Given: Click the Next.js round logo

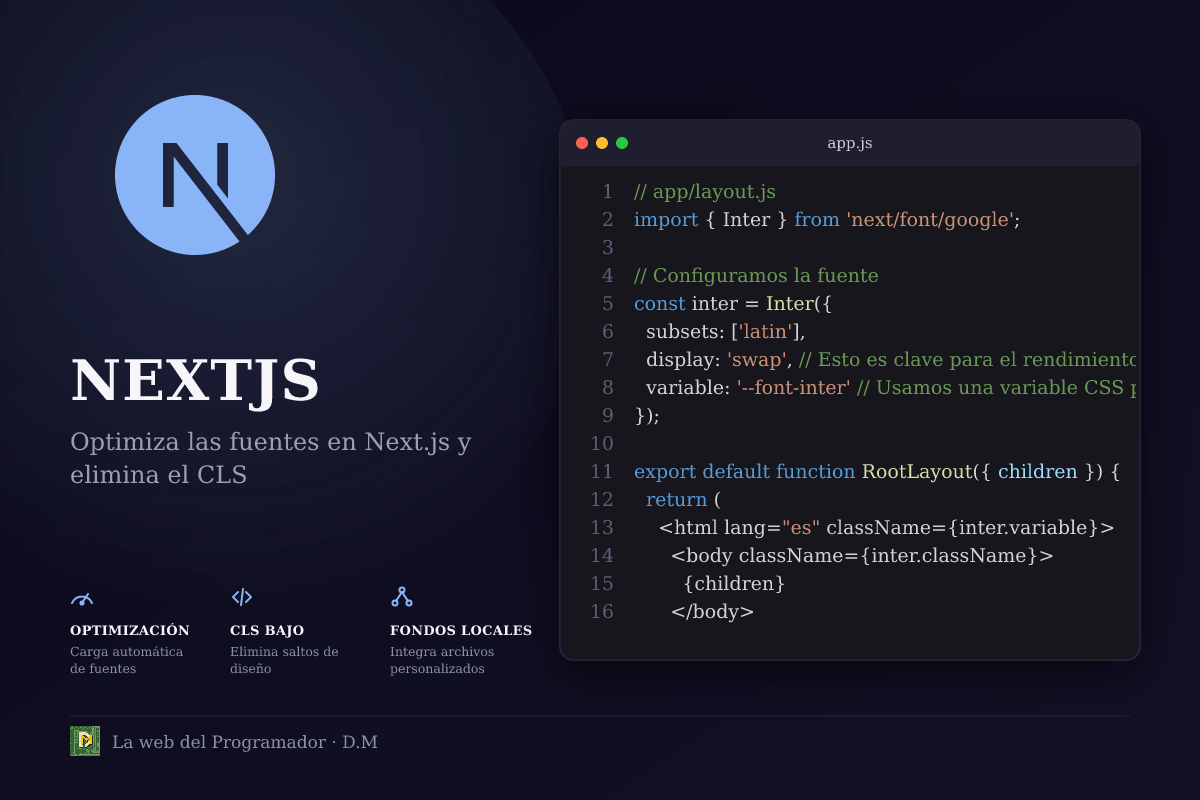Looking at the screenshot, I should (x=195, y=175).
